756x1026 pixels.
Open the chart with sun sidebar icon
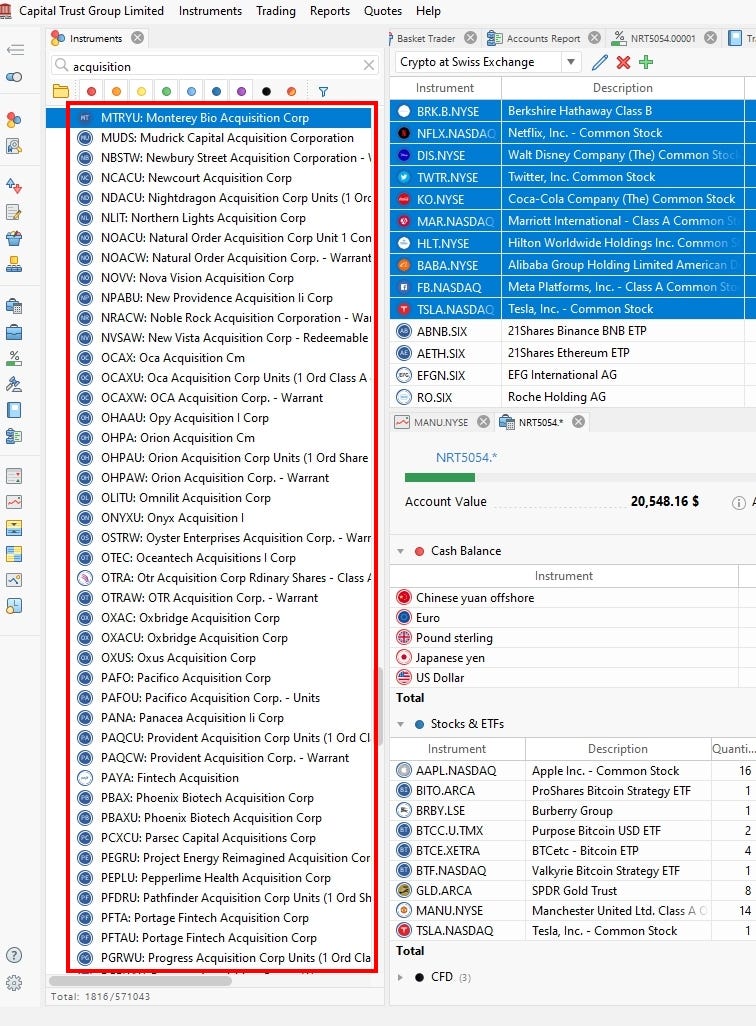click(x=14, y=580)
